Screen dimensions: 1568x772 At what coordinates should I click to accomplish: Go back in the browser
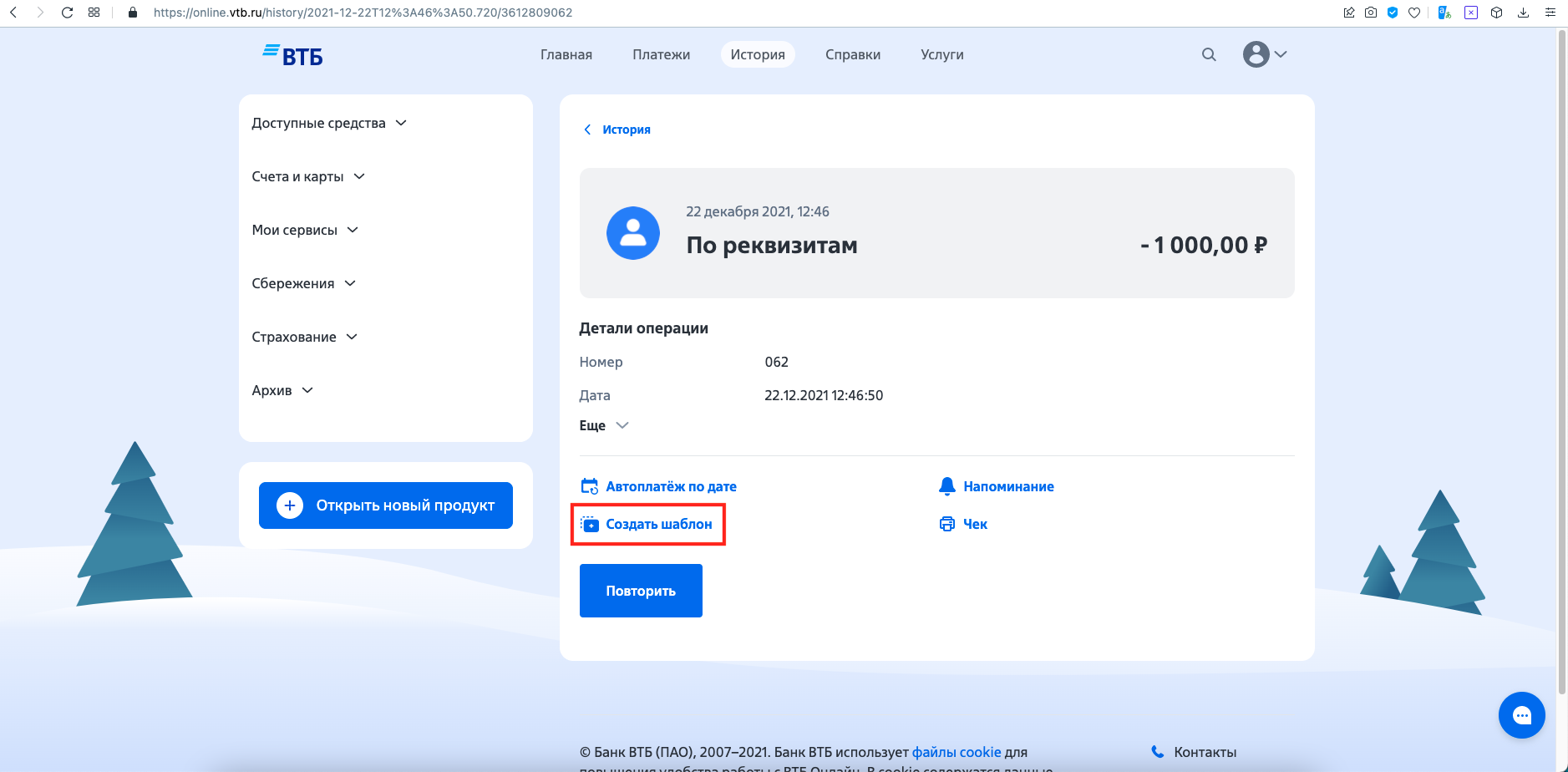point(13,13)
